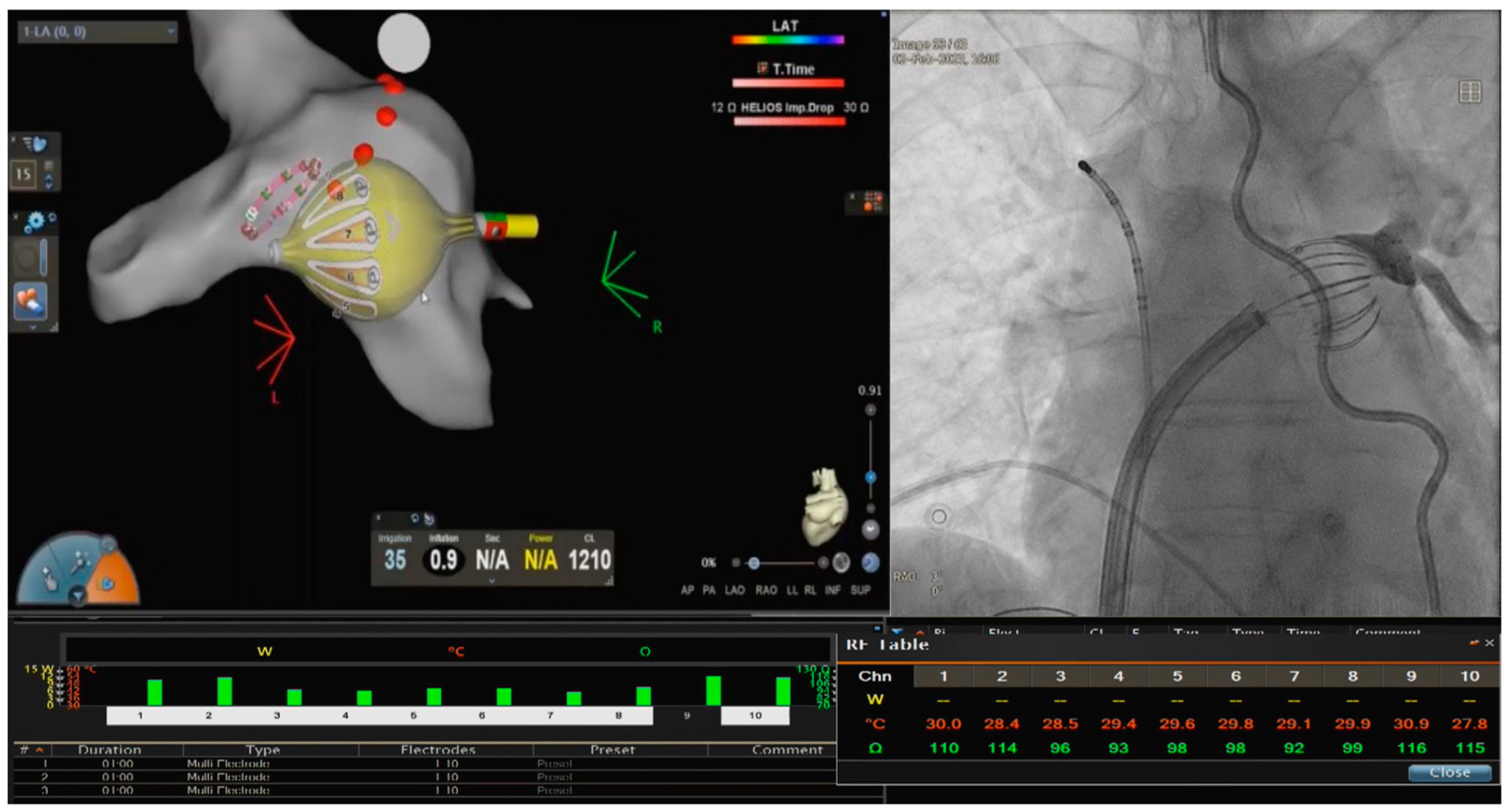Sort ablation list by Duration column
1509x812 pixels.
110,750
